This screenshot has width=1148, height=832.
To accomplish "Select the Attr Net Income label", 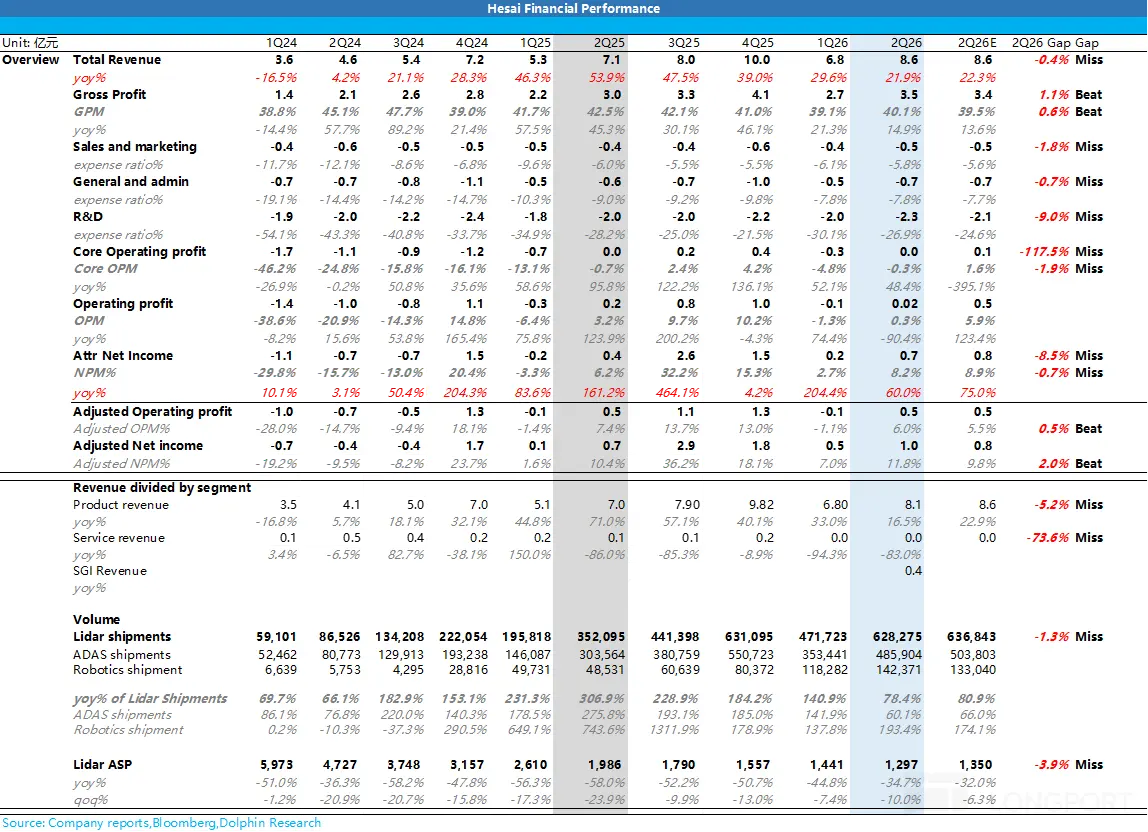I will (123, 356).
